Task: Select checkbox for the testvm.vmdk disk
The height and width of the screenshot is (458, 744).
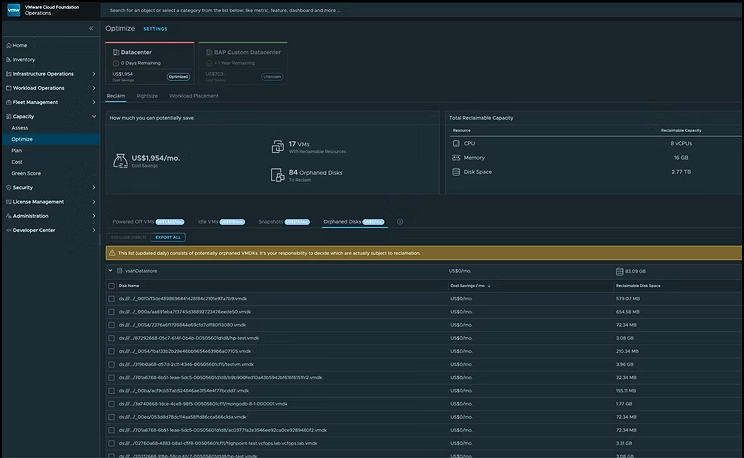Action: click(x=111, y=363)
